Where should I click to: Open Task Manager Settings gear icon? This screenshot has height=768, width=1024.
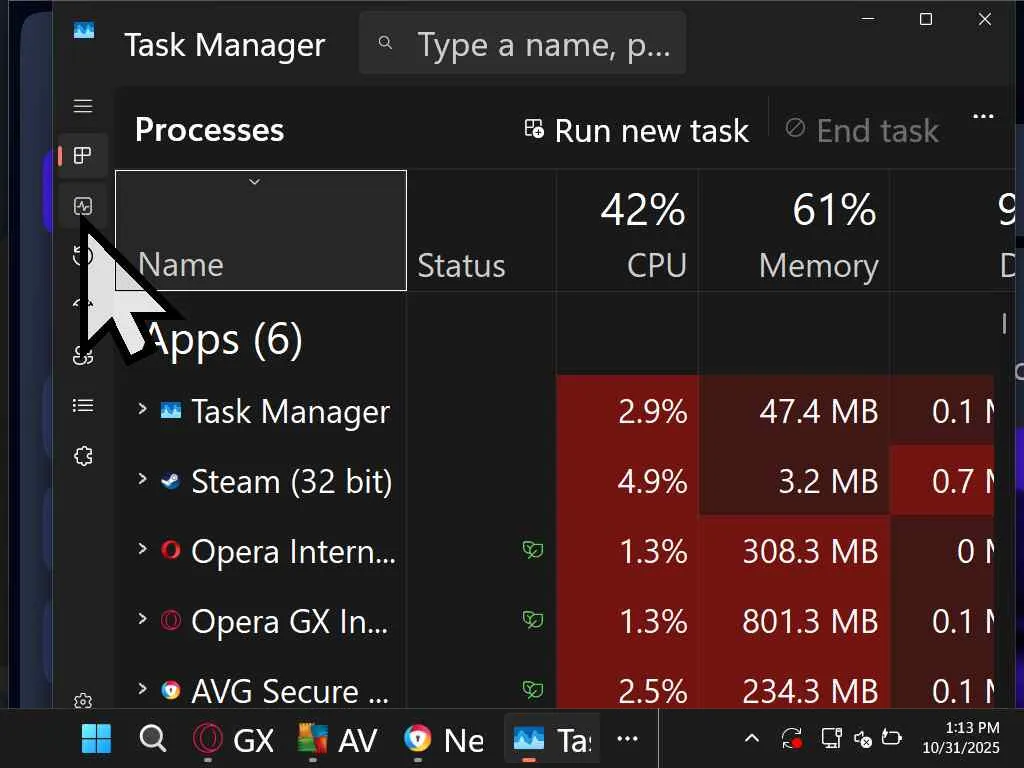[x=83, y=701]
